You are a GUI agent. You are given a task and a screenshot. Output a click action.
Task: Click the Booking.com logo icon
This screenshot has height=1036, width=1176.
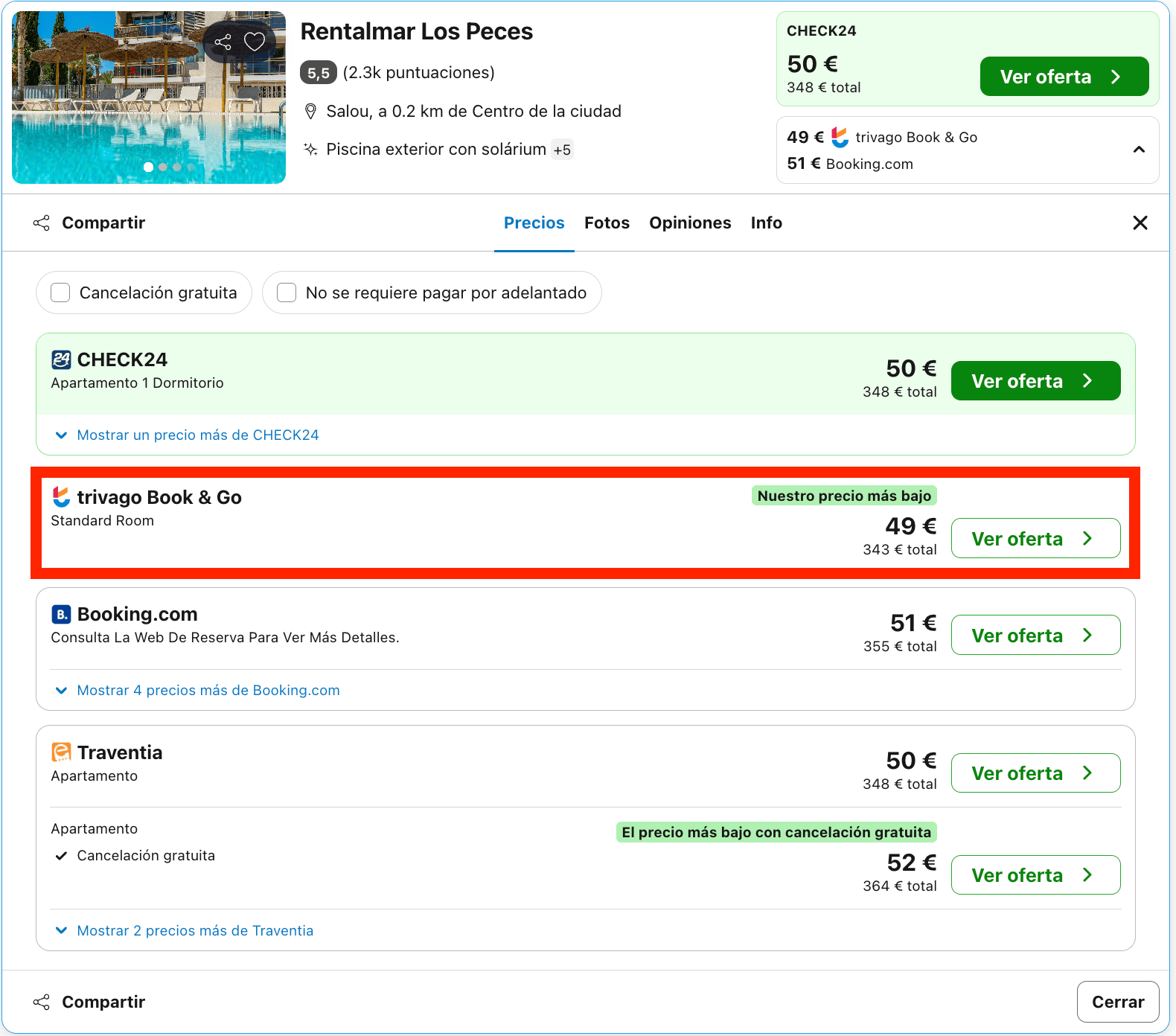tap(61, 614)
